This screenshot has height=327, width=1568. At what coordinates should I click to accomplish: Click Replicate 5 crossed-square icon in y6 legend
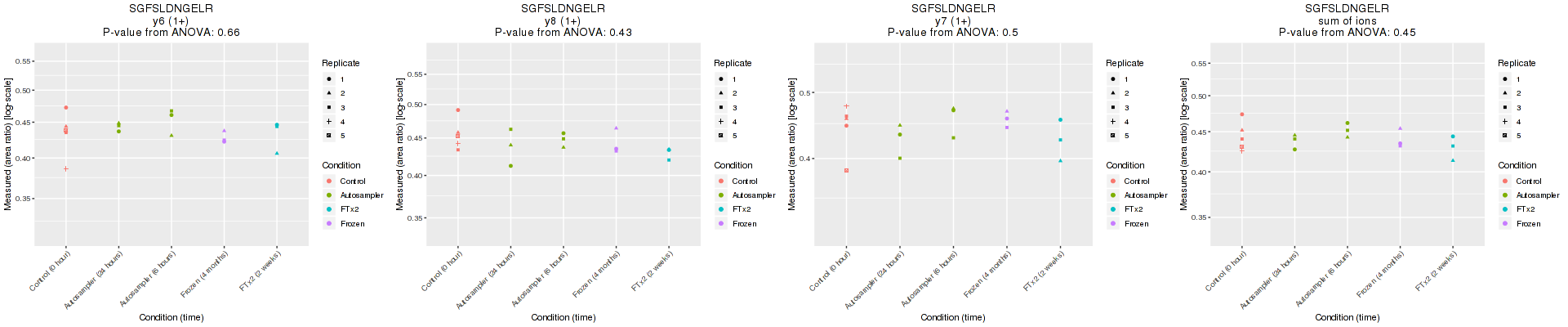coord(329,136)
